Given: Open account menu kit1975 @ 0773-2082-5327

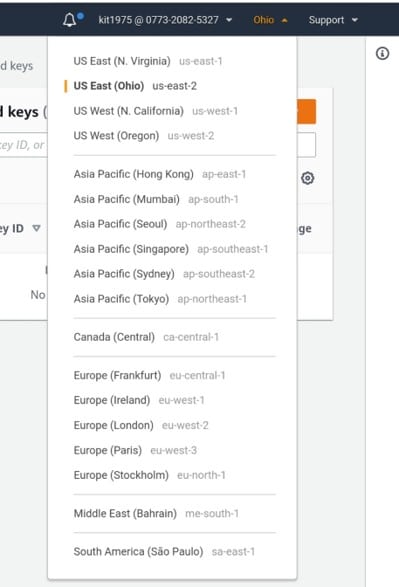Looking at the screenshot, I should [165, 20].
